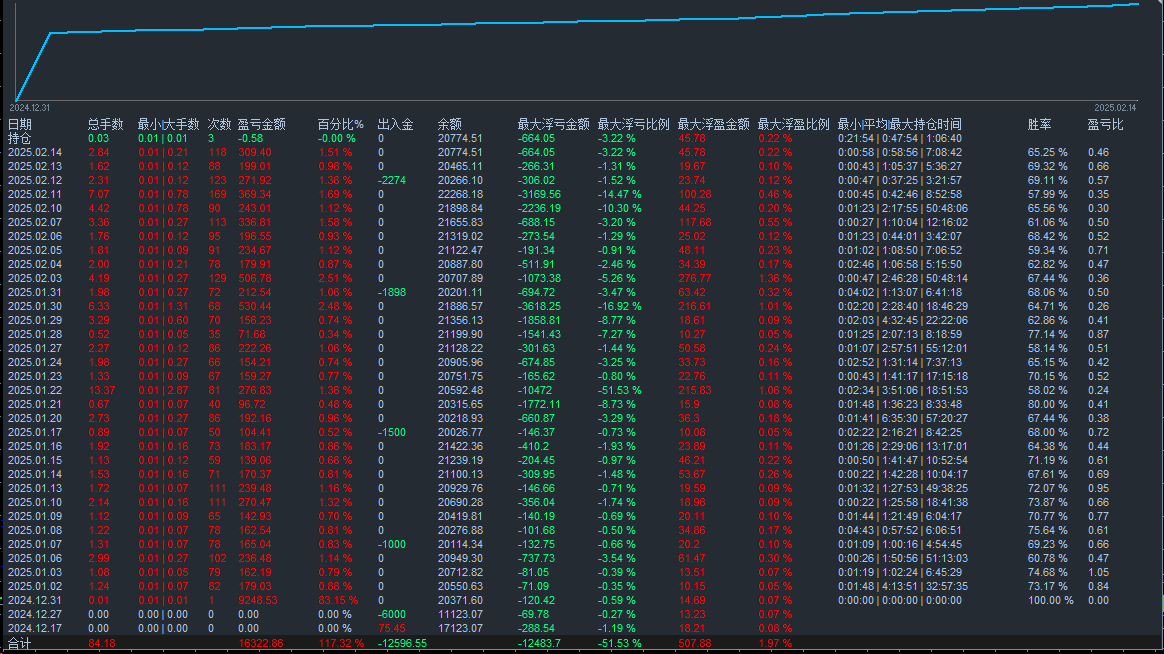Click the 84.18 total lots sum
The height and width of the screenshot is (654, 1164).
point(102,643)
